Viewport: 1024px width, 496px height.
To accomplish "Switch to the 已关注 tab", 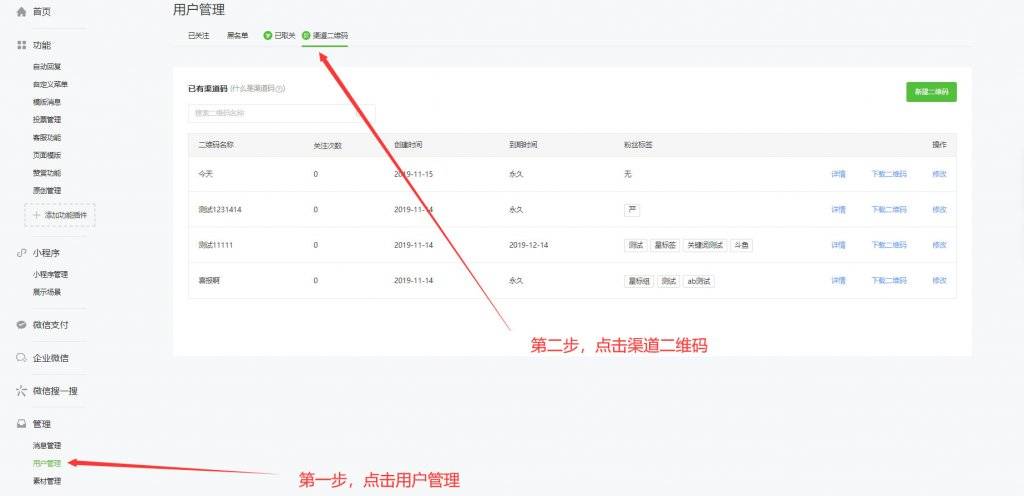I will click(199, 36).
